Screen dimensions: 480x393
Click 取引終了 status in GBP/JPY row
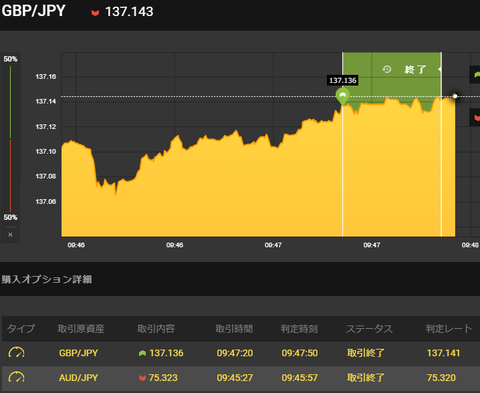click(x=366, y=353)
